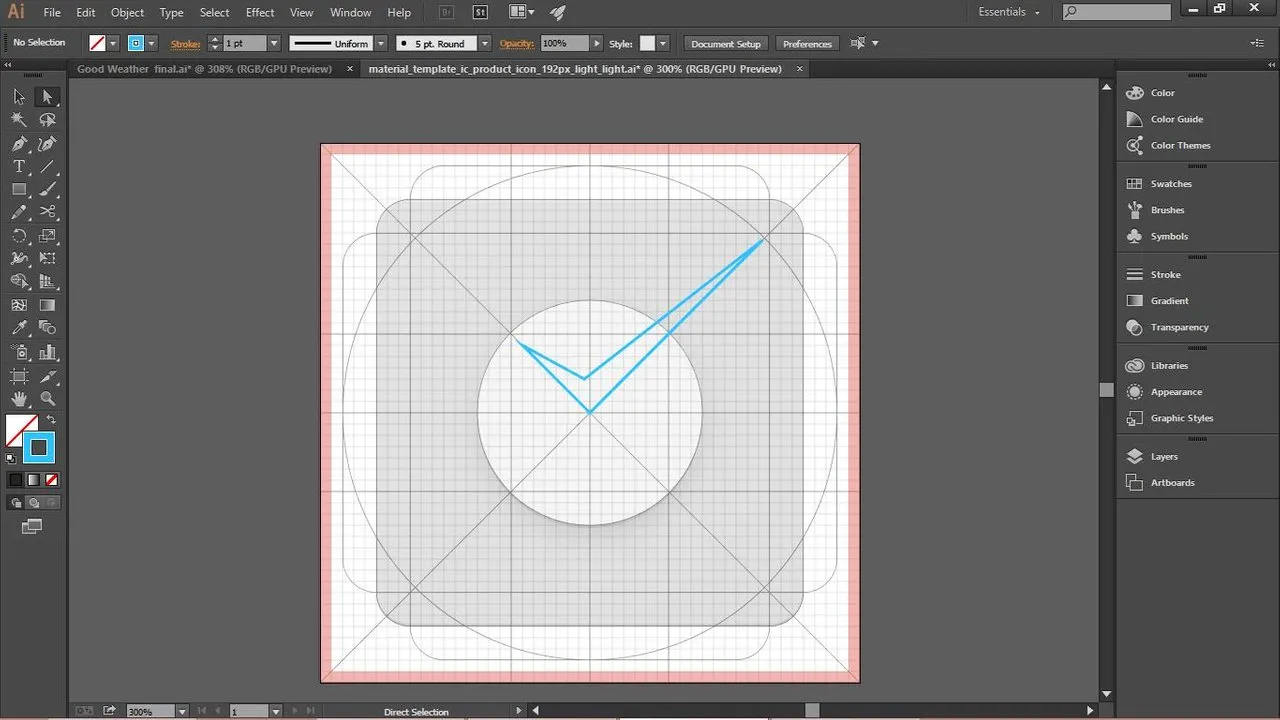
Task: Select the Scale tool
Action: pyautogui.click(x=47, y=236)
